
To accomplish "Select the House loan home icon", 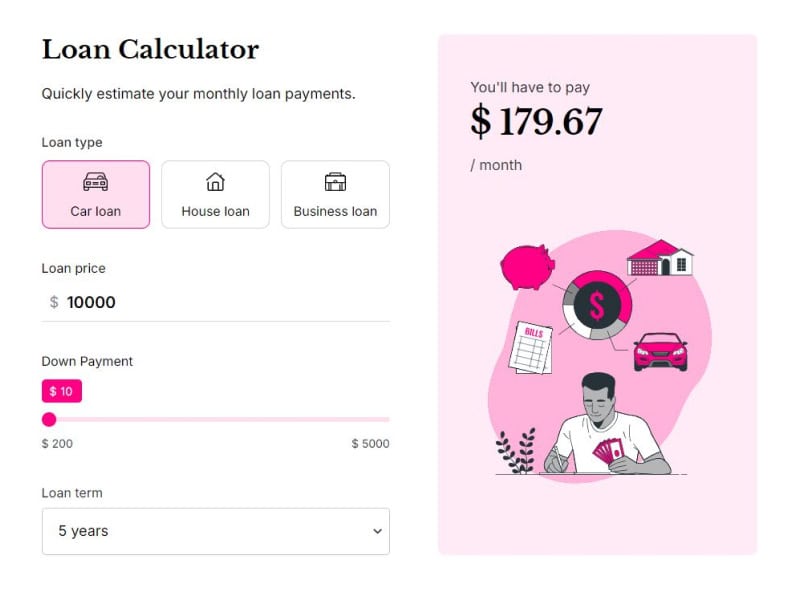I will [x=215, y=182].
